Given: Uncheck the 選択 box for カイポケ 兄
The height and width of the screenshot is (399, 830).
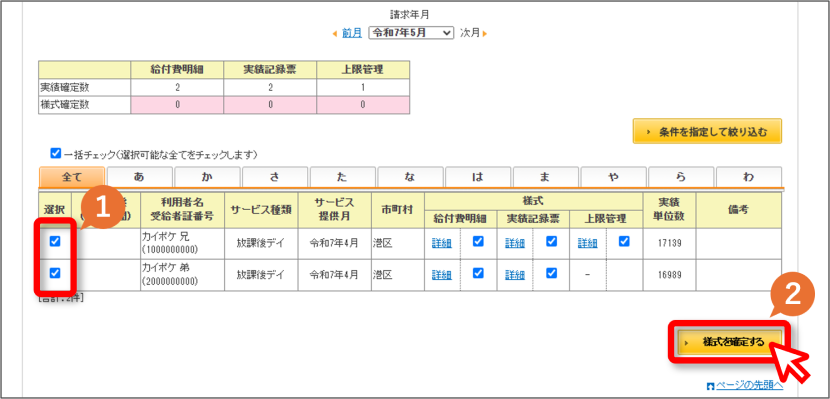Looking at the screenshot, I should tap(55, 241).
